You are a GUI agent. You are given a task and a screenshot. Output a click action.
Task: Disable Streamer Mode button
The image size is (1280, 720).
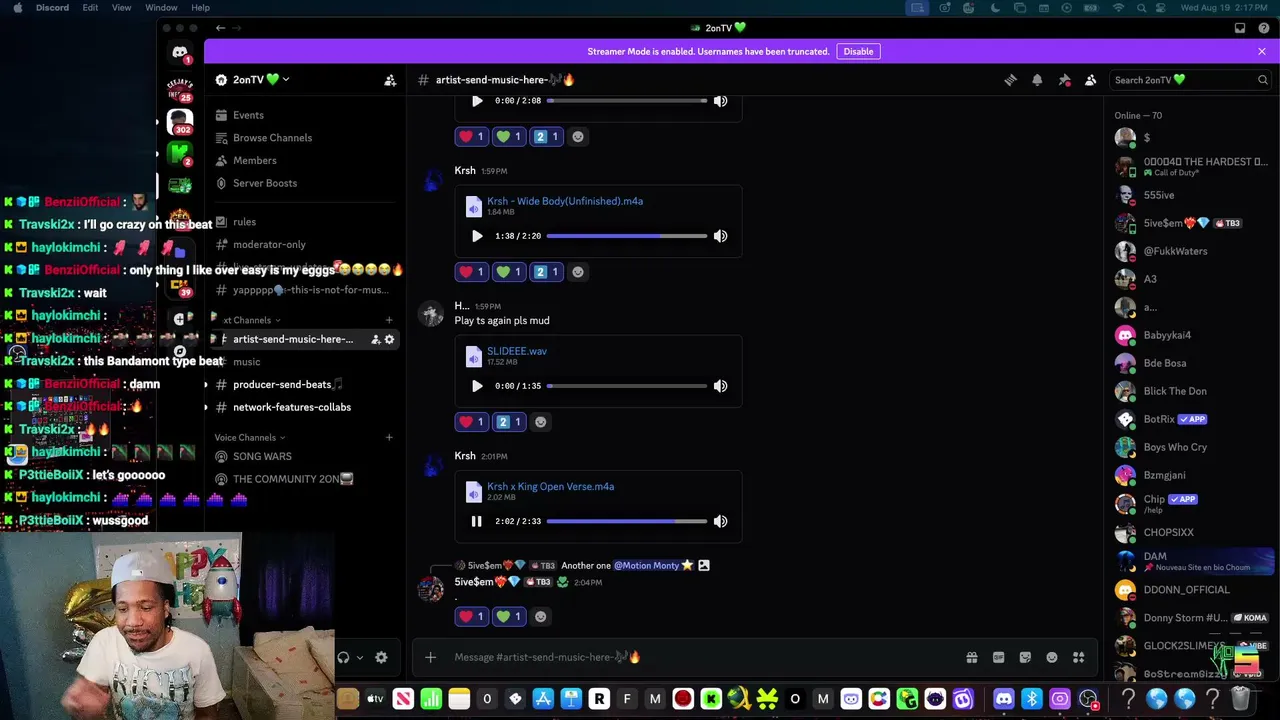(858, 51)
